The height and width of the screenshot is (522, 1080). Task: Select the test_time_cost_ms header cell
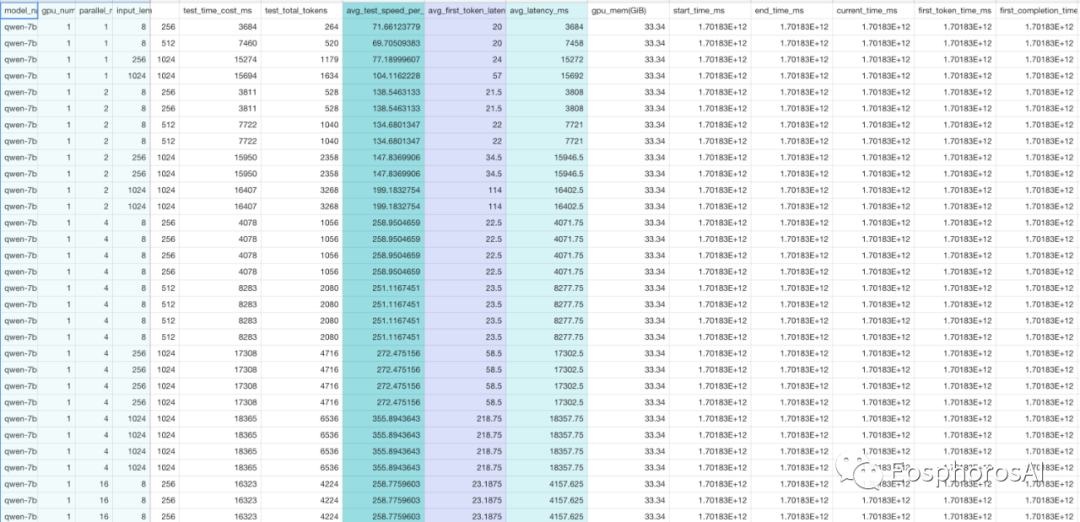(x=219, y=10)
